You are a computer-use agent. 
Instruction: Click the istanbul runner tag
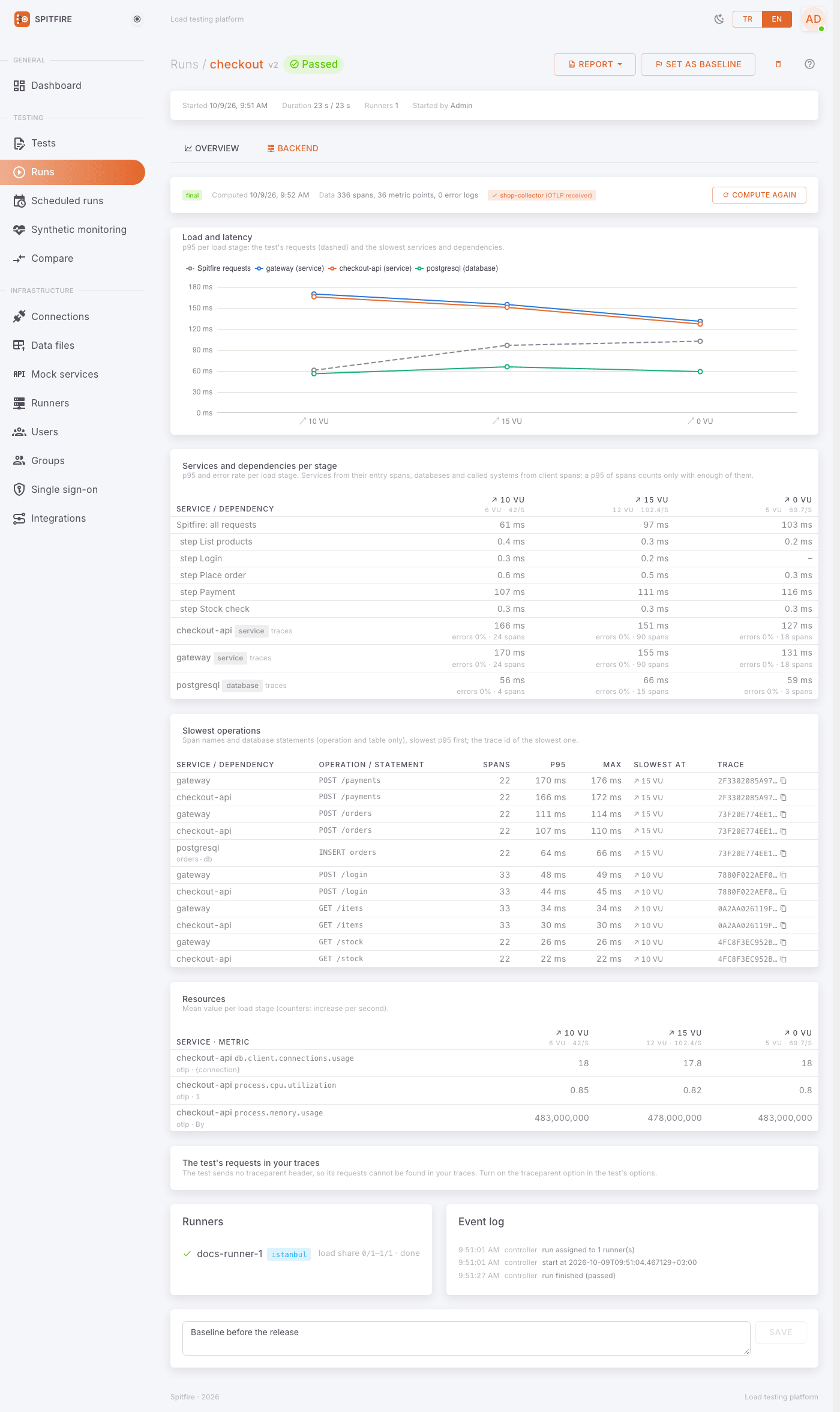tap(289, 1254)
